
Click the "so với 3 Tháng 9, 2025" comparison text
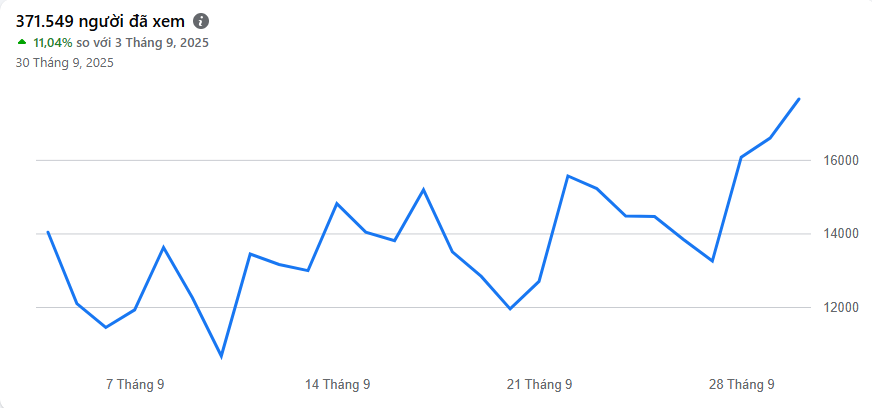[x=142, y=43]
